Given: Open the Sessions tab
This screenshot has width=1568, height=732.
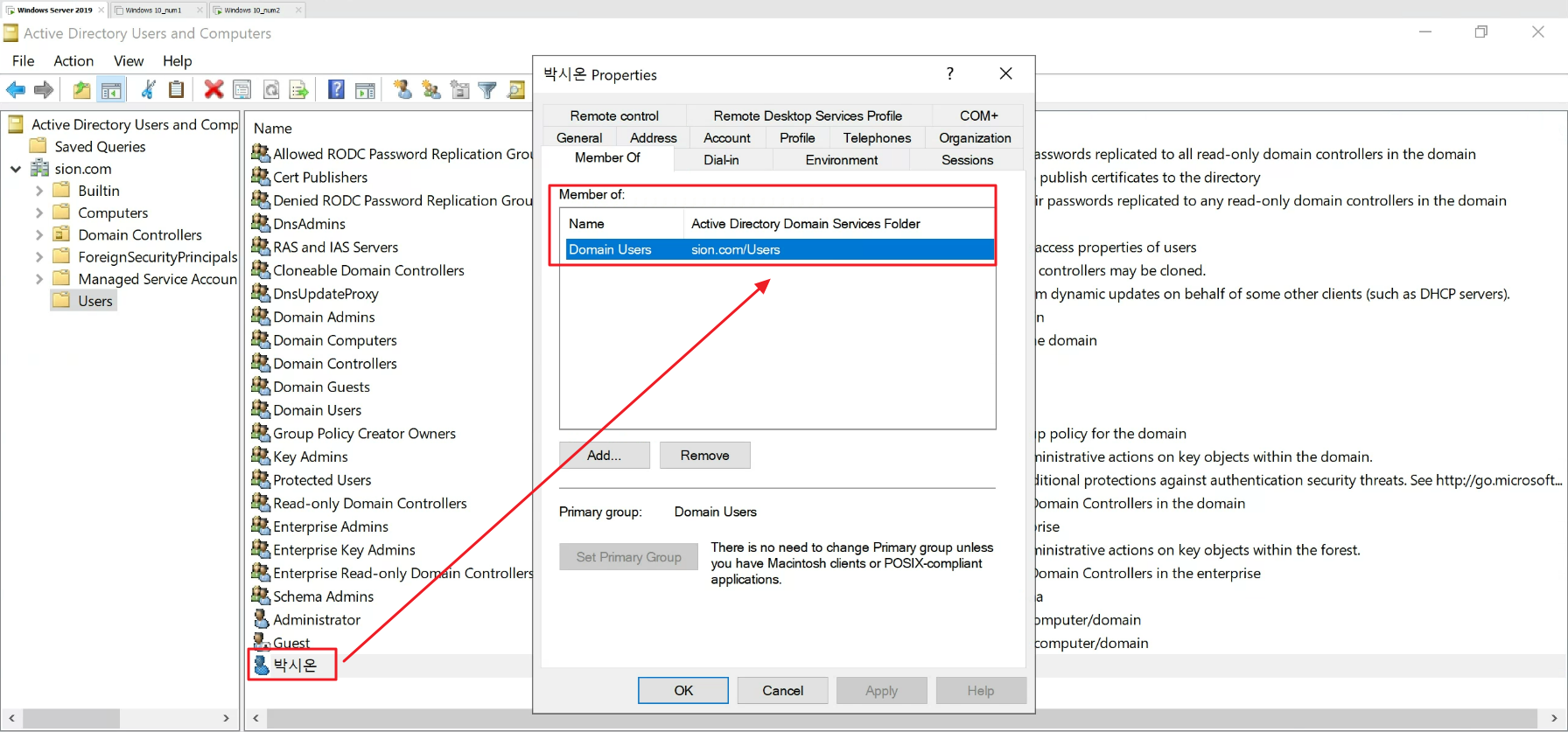Looking at the screenshot, I should (967, 160).
